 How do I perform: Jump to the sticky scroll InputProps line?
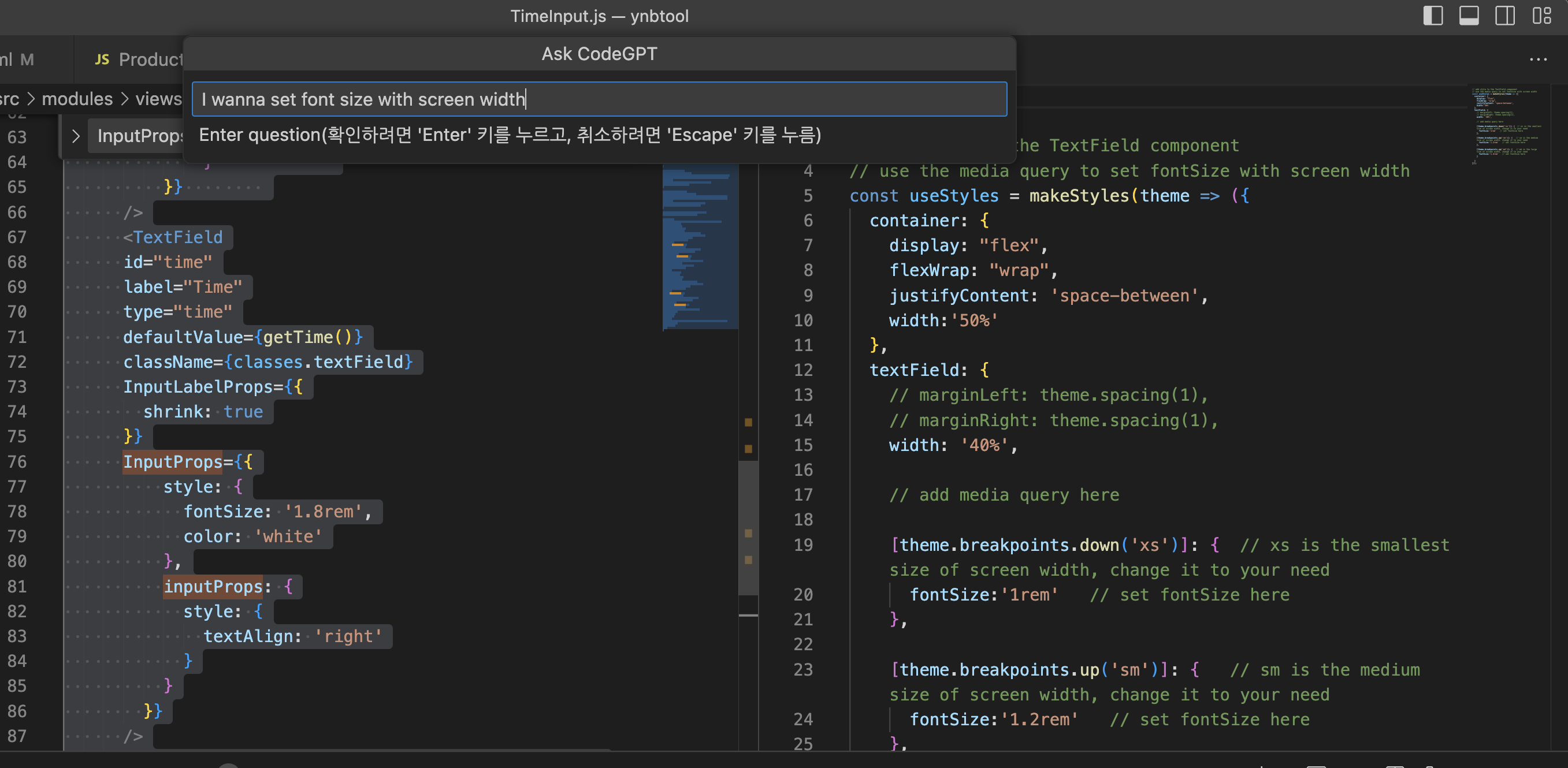point(140,136)
